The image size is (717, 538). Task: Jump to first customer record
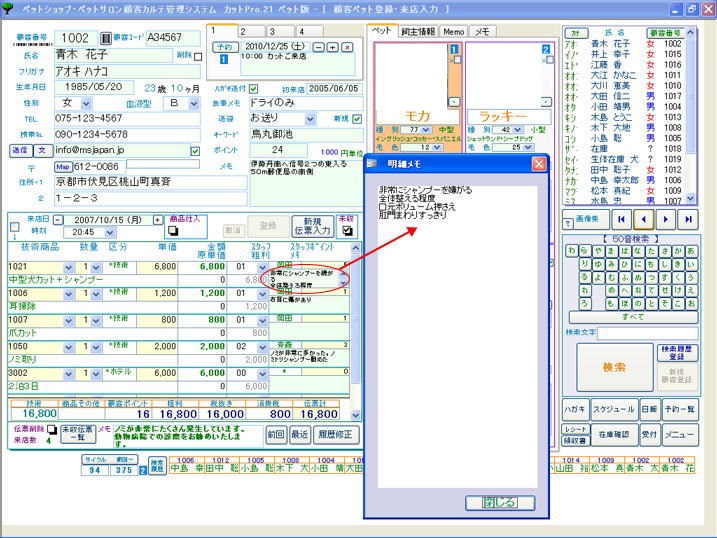621,219
